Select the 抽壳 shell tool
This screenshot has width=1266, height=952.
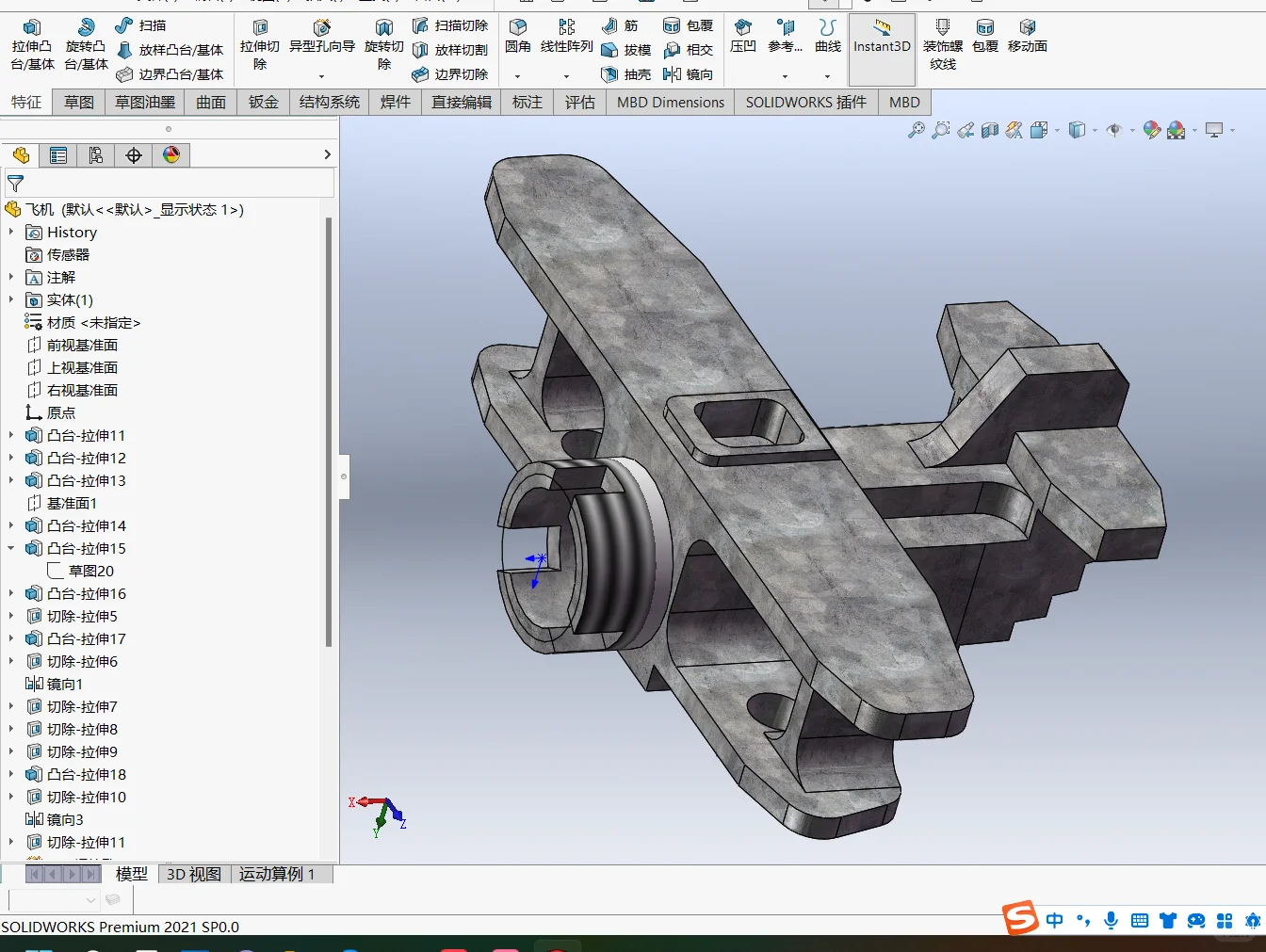point(626,74)
